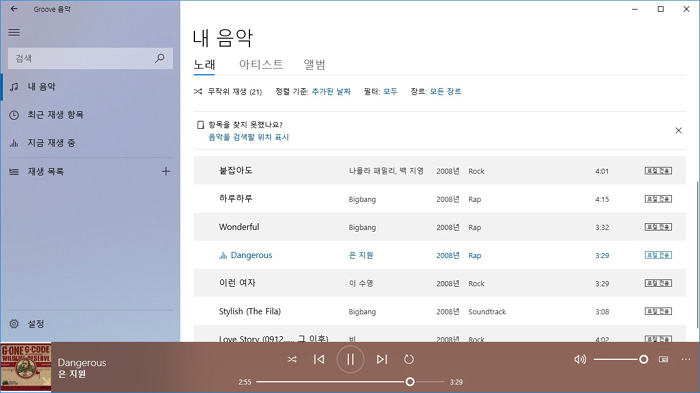Switch to the 노래 tab

(x=204, y=65)
